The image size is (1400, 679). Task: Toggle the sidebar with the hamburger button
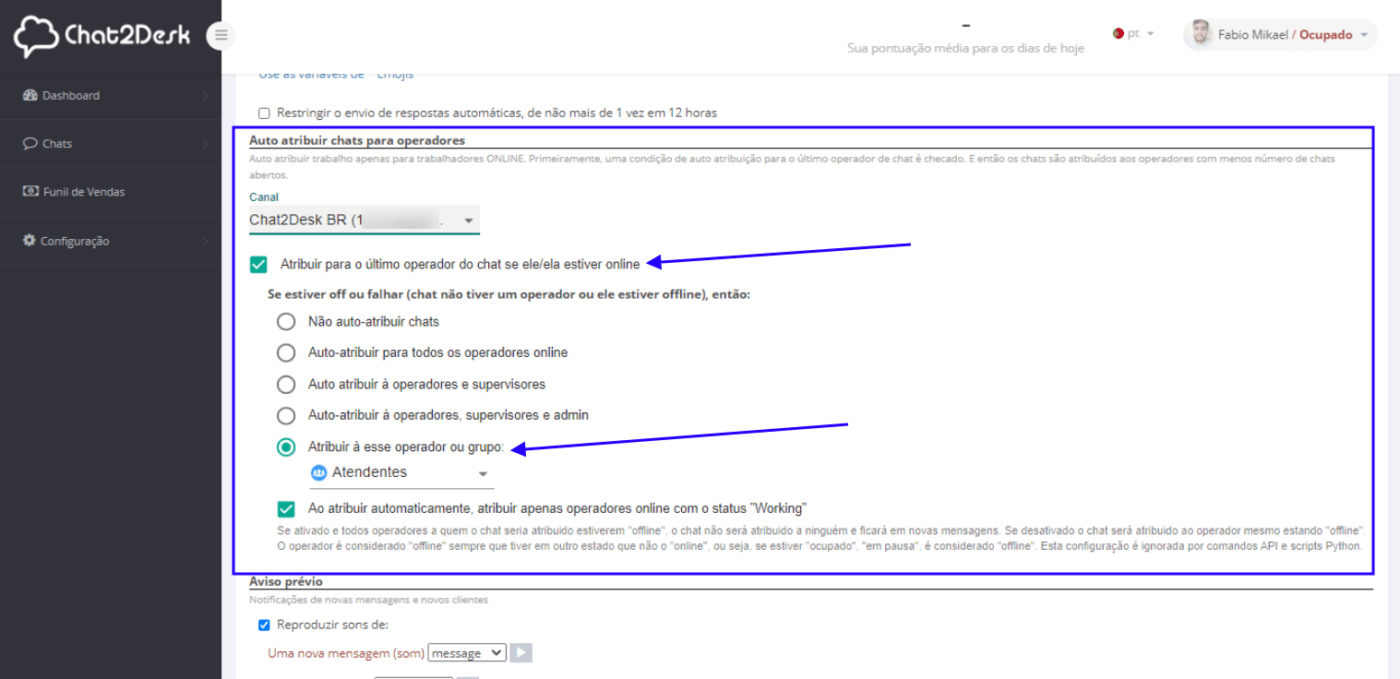point(221,36)
